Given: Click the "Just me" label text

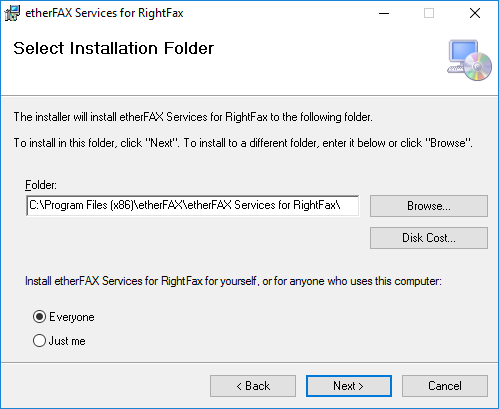Looking at the screenshot, I should click(67, 341).
